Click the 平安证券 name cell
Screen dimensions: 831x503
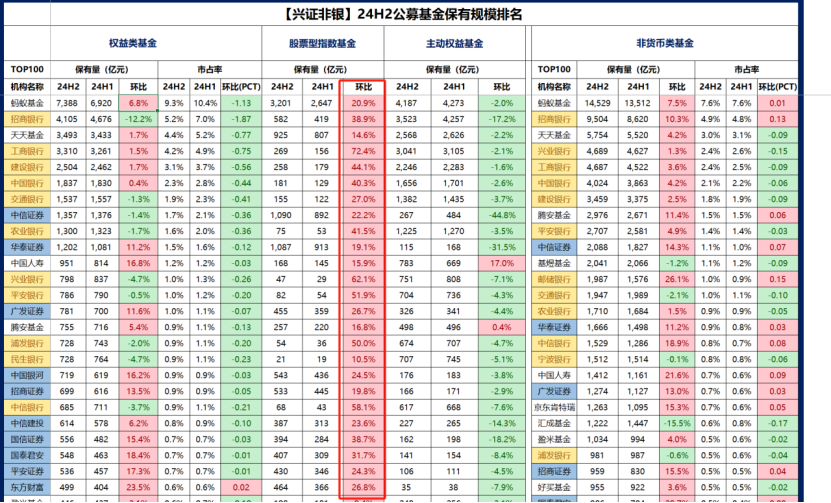(x=27, y=471)
